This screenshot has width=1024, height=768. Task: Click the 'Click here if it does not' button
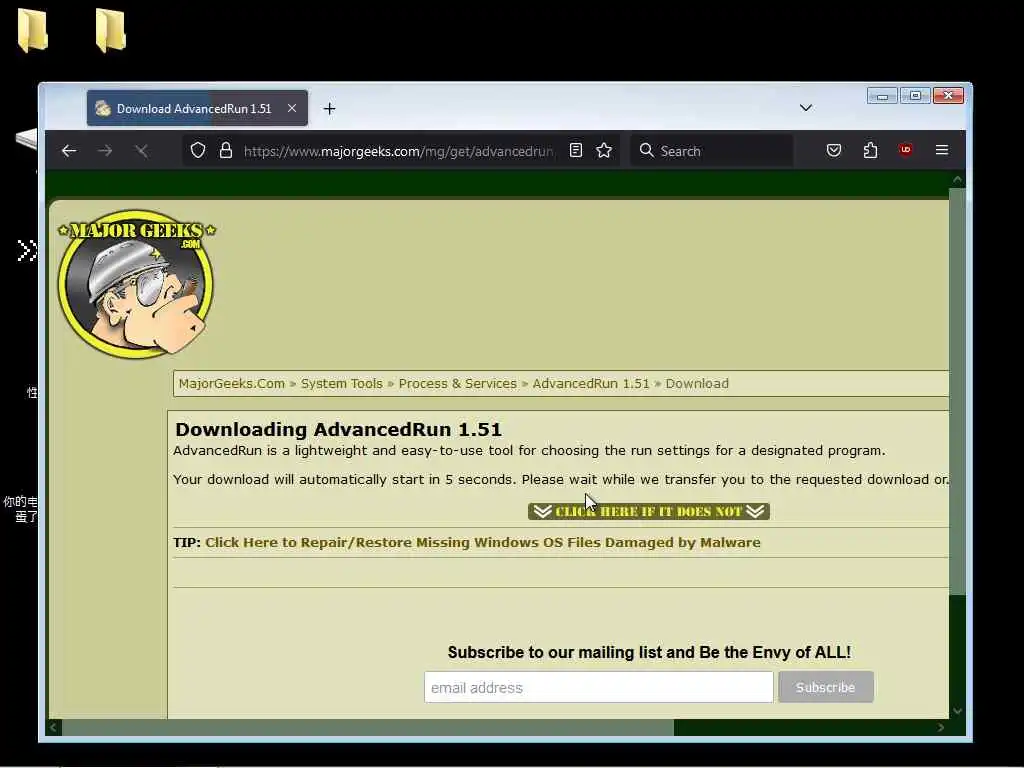648,511
